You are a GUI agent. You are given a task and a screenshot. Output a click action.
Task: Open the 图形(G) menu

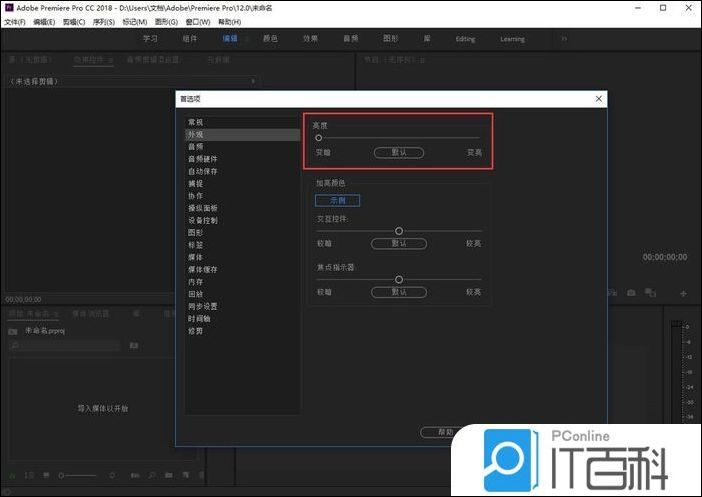(166, 22)
